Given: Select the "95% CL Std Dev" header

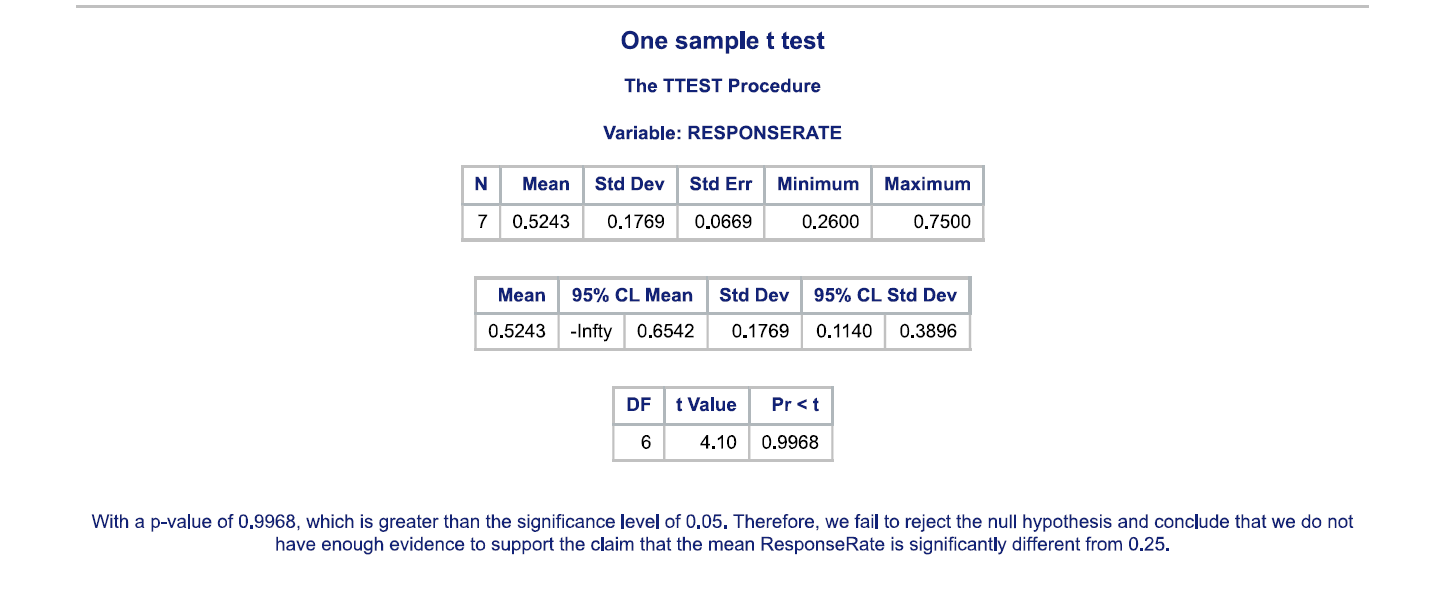Looking at the screenshot, I should click(885, 295).
